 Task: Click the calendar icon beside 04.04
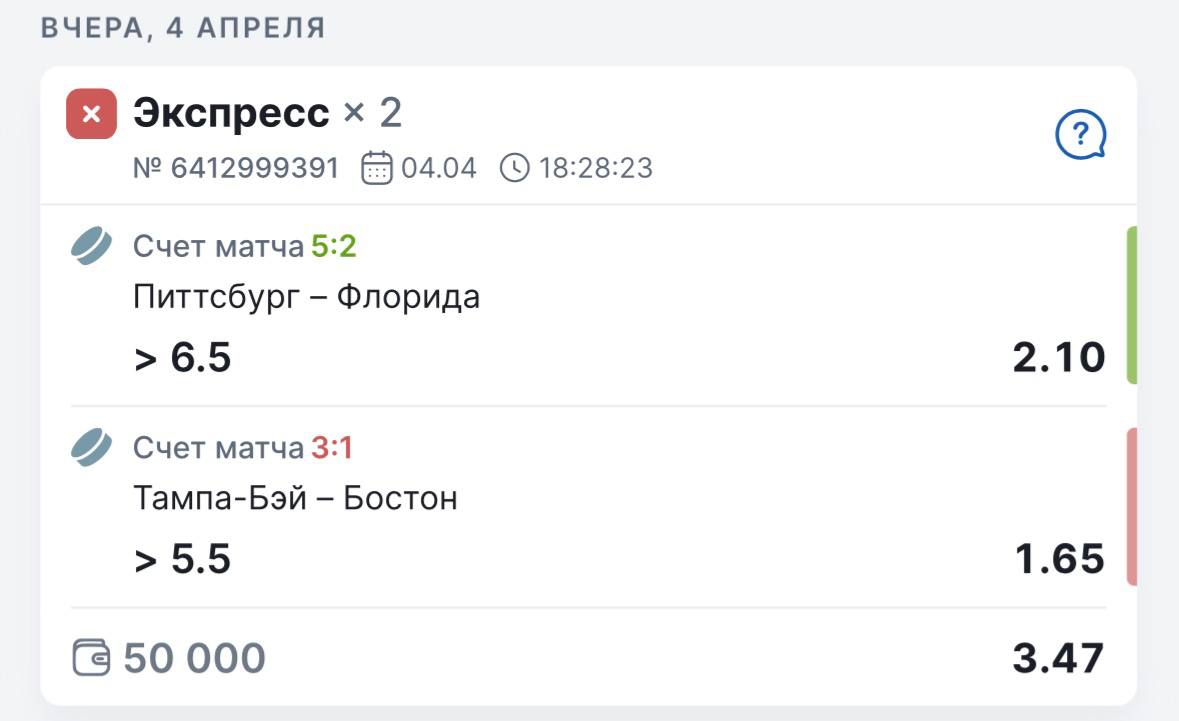[376, 167]
